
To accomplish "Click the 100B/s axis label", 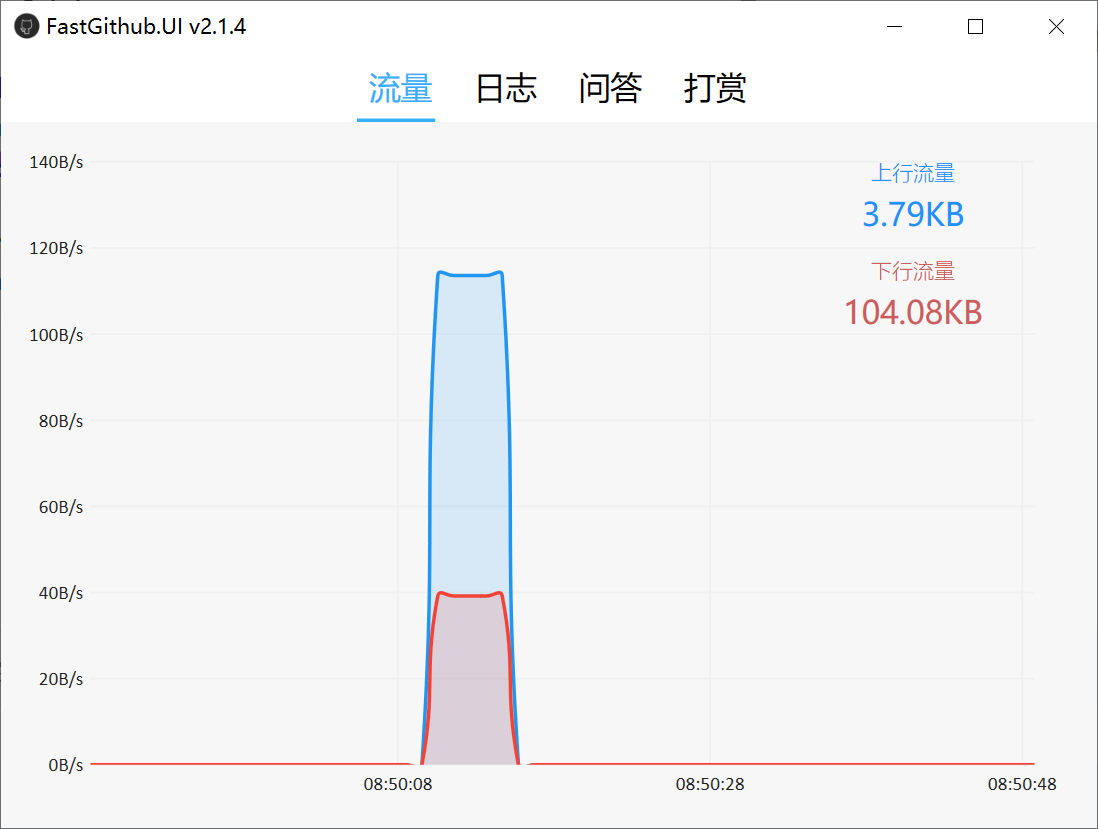I will (x=56, y=335).
